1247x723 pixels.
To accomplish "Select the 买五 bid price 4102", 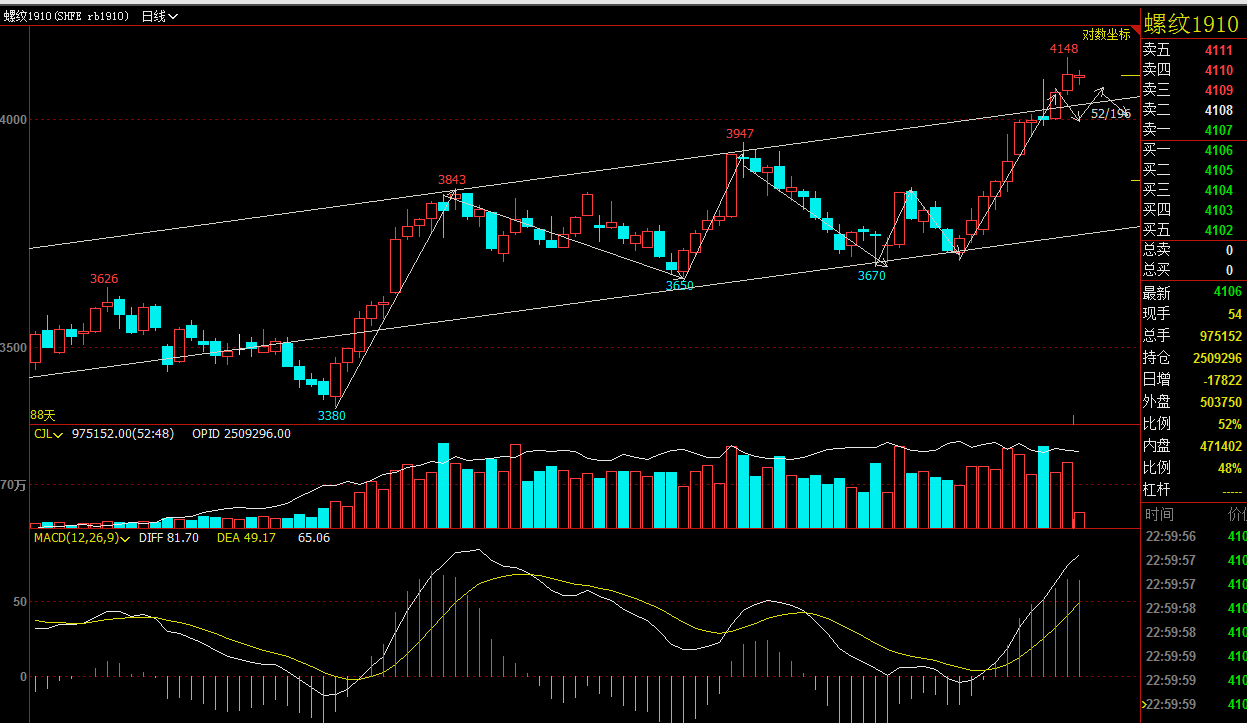I will click(x=1218, y=231).
